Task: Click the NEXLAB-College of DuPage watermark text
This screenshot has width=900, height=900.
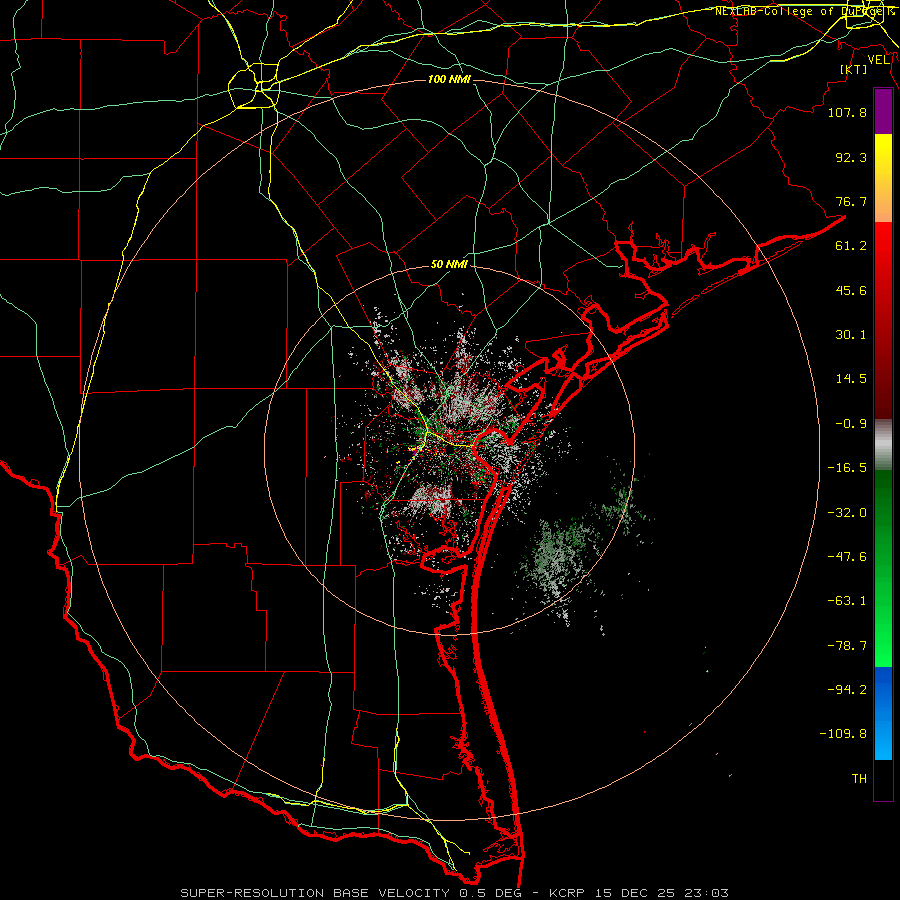Action: [x=804, y=11]
